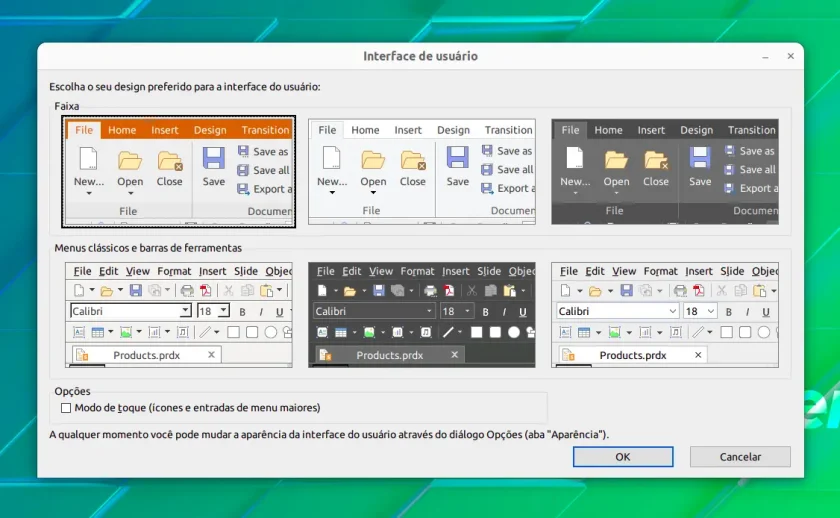Choose the leftmost light classic menus thumbnail

[178, 315]
